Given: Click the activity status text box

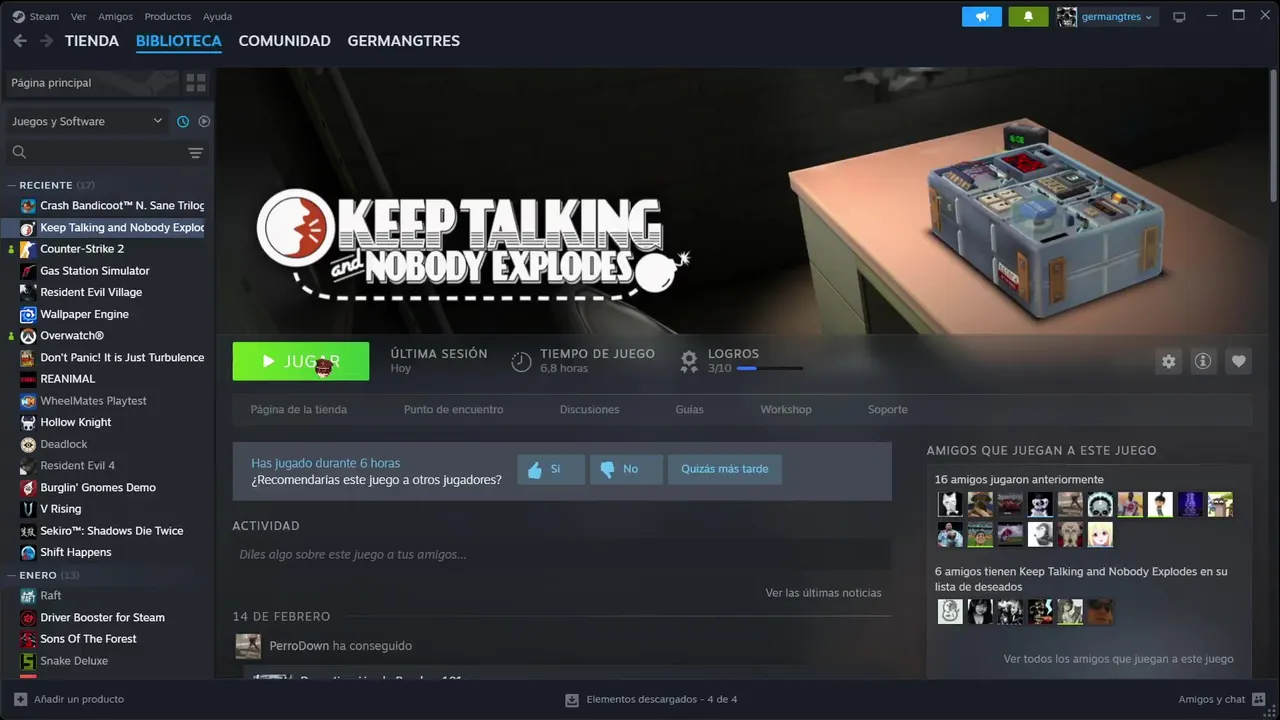Looking at the screenshot, I should (x=561, y=555).
